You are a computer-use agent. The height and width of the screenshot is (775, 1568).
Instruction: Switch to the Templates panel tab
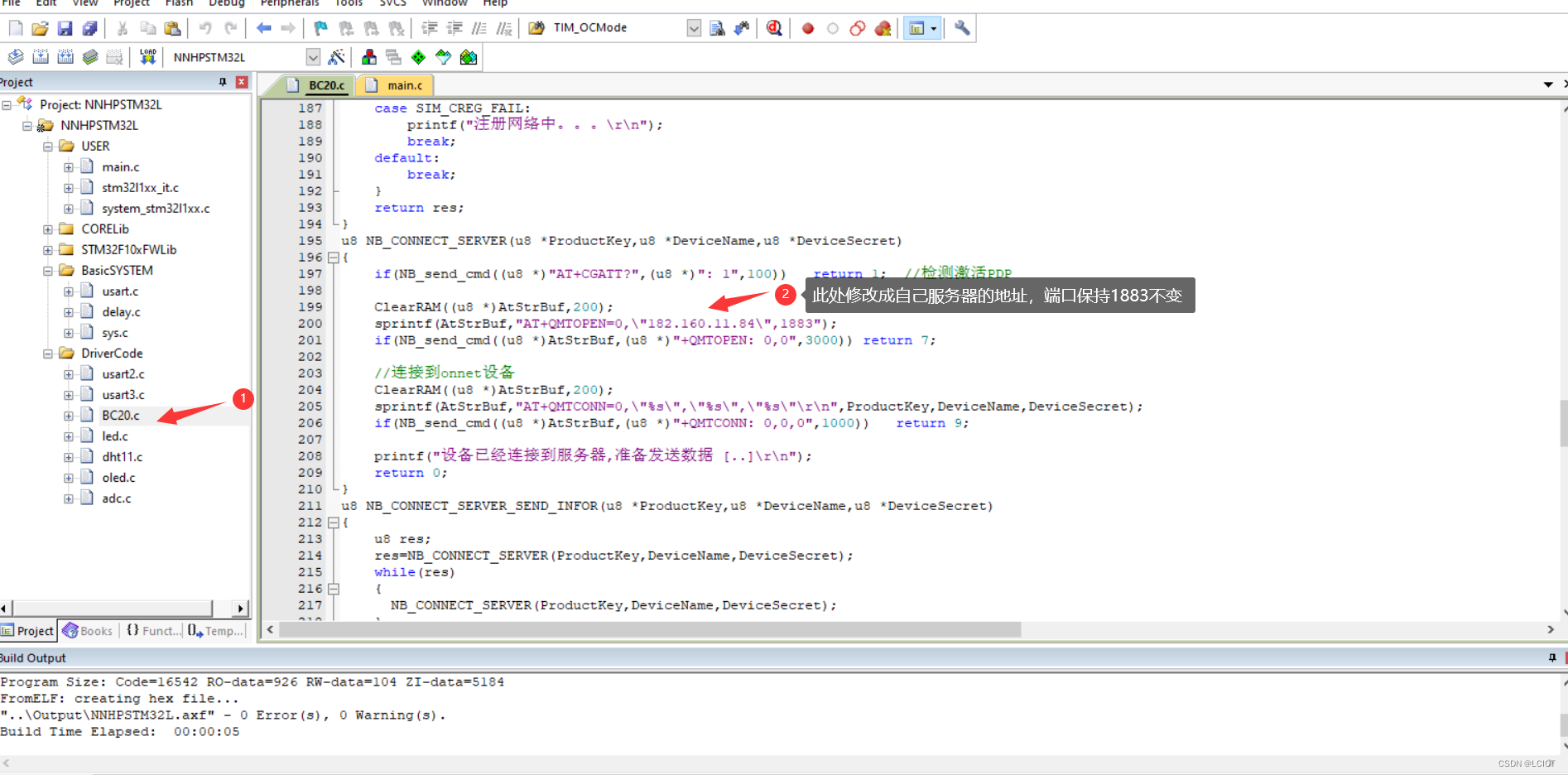(215, 631)
